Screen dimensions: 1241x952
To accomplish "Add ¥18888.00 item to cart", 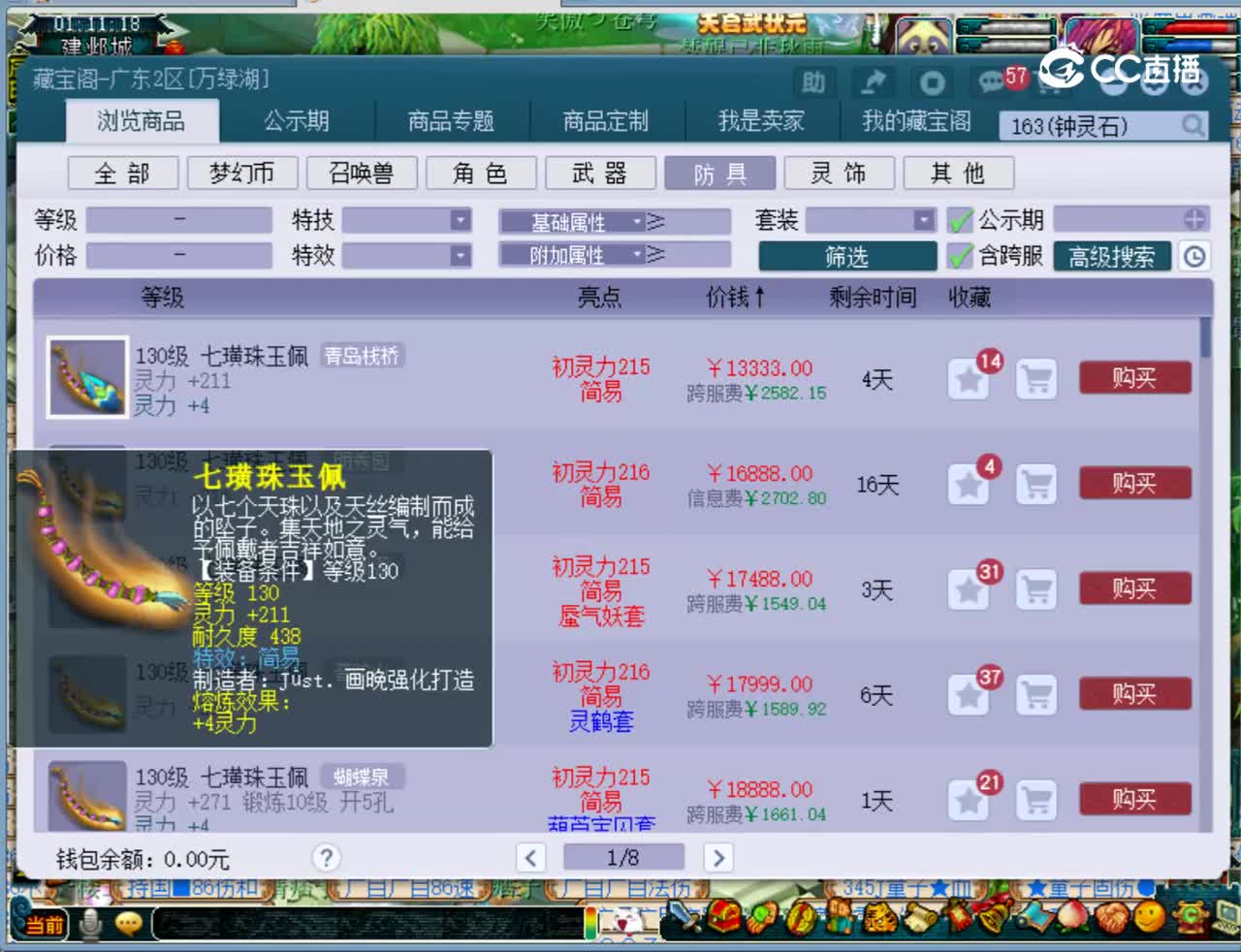I will tap(1036, 801).
